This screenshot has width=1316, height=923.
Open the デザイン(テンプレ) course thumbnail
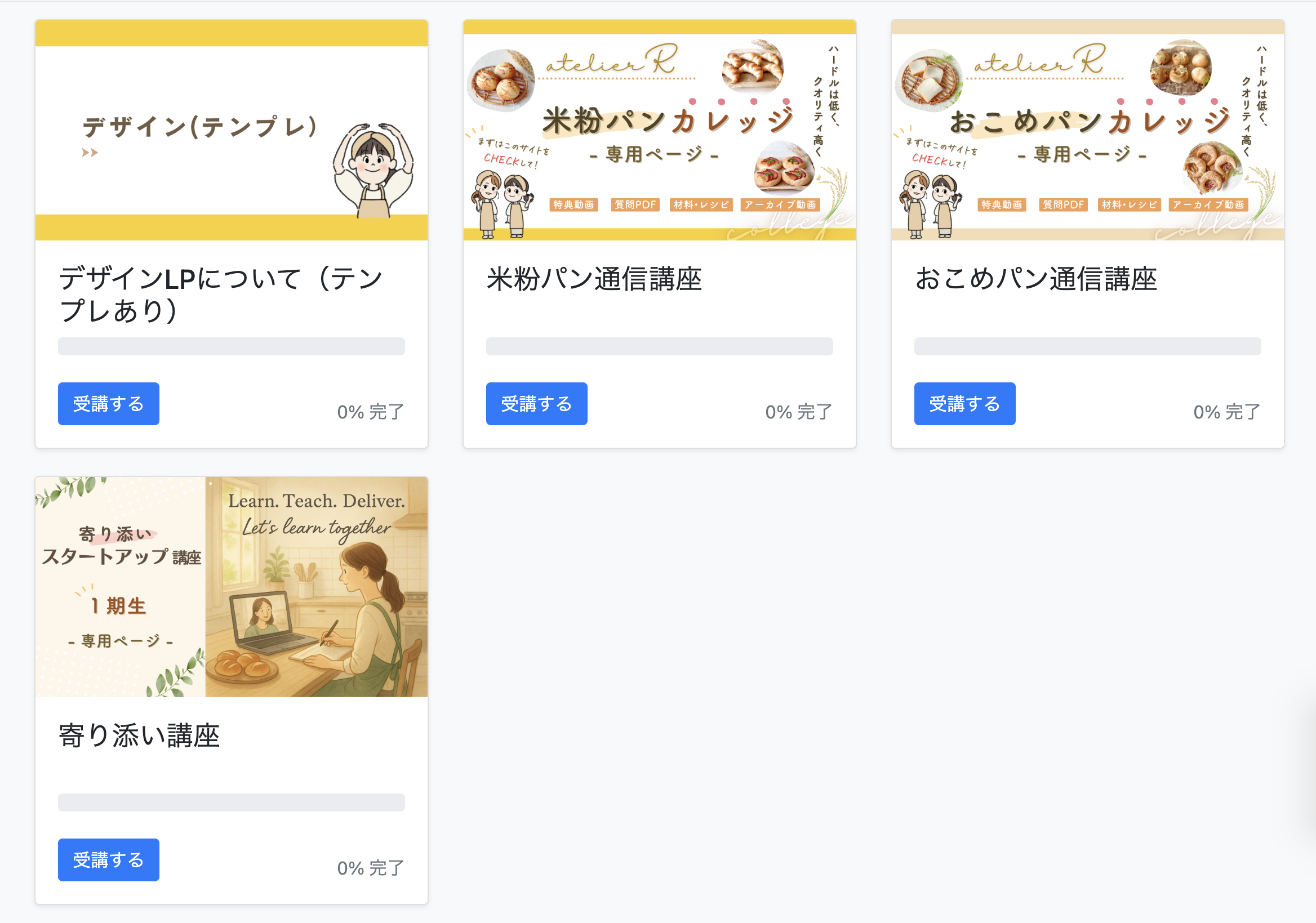click(x=232, y=131)
